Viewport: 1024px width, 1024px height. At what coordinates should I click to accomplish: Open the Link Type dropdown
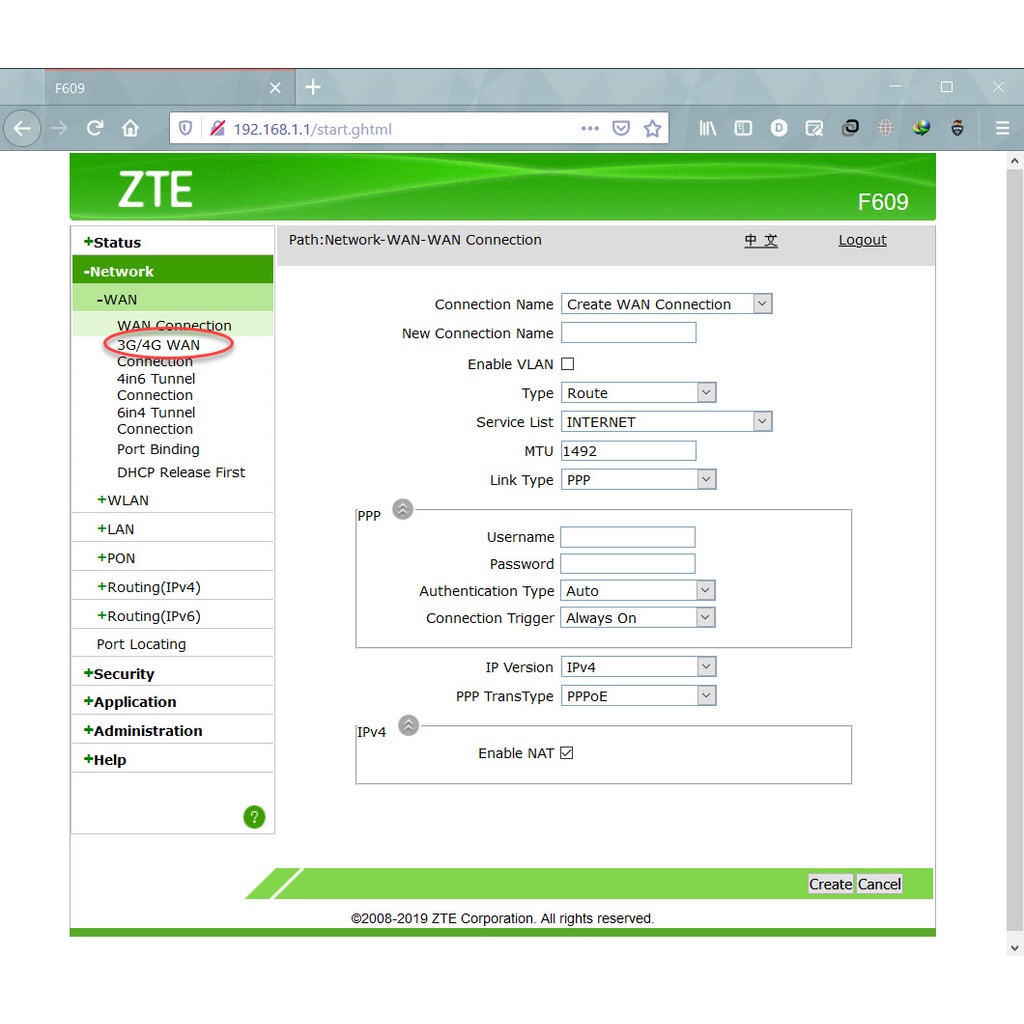pyautogui.click(x=639, y=479)
